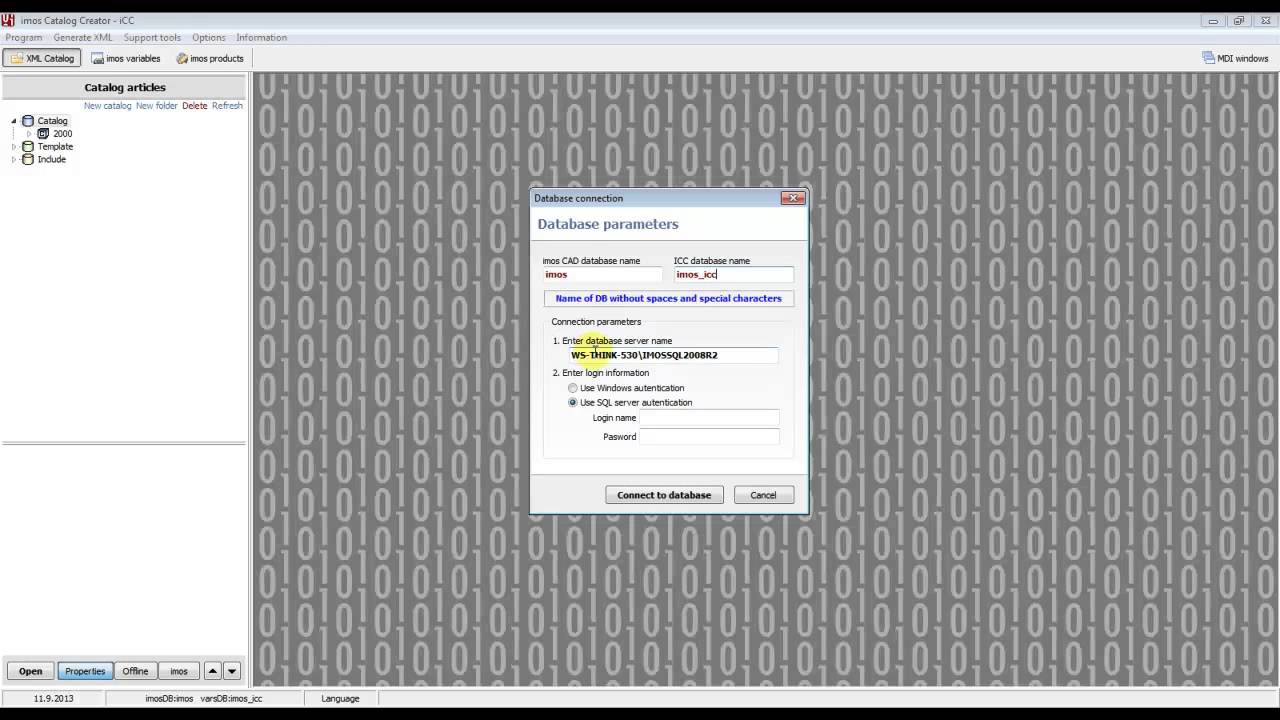Expand the Include tree node
The width and height of the screenshot is (1280, 720).
[15, 160]
